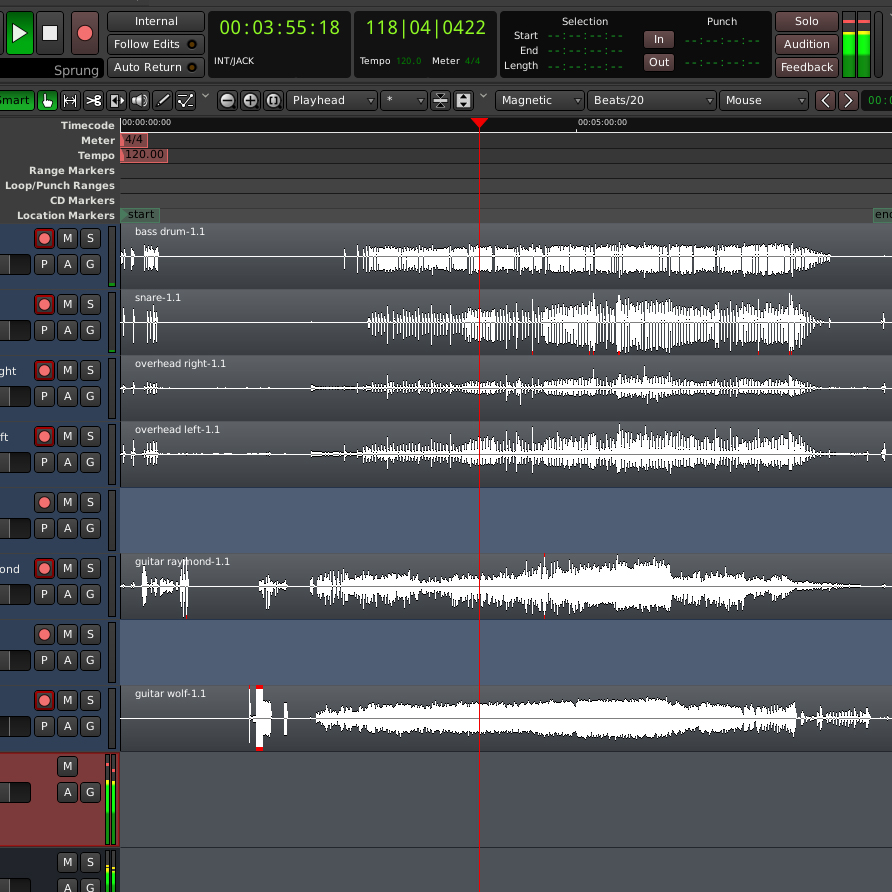The height and width of the screenshot is (892, 892).
Task: Select the Audition speaker tool
Action: 139,100
